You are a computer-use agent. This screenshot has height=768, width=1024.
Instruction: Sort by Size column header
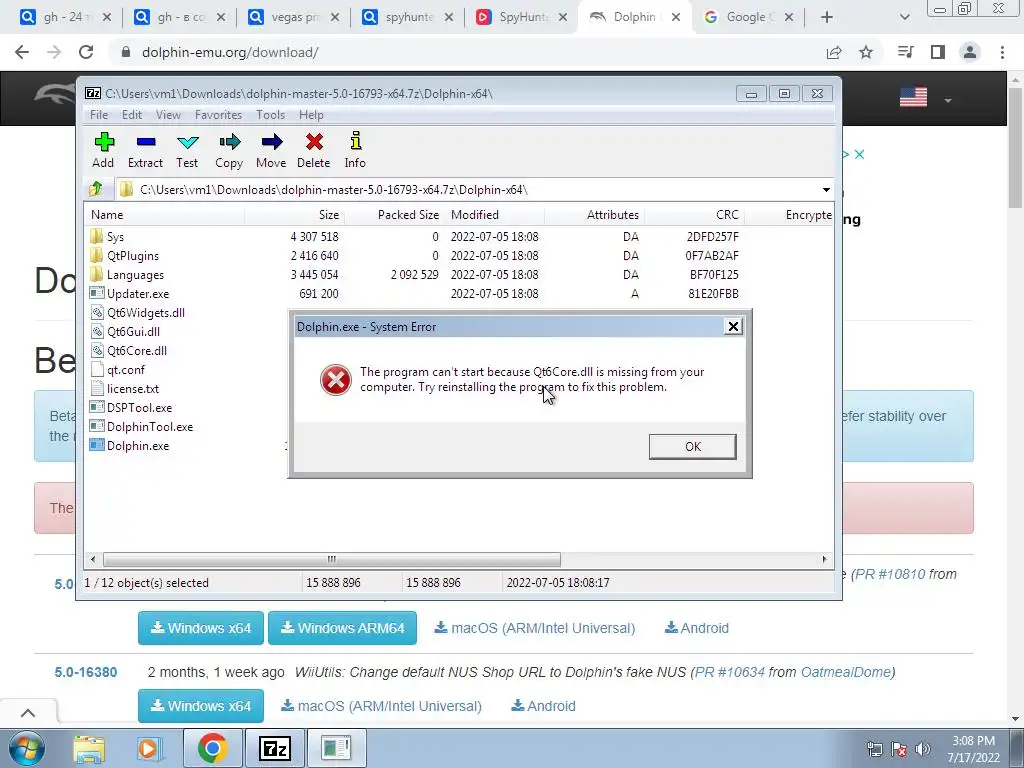click(x=295, y=215)
